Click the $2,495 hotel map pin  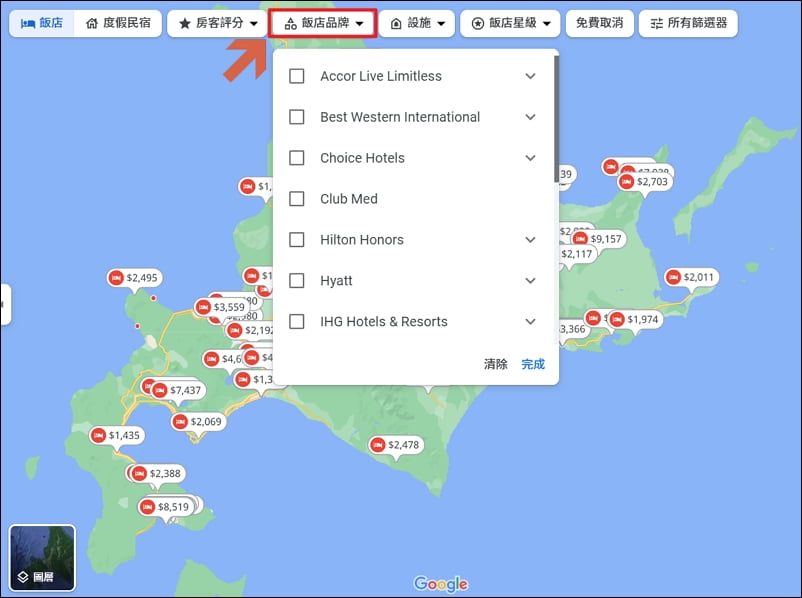pyautogui.click(x=135, y=278)
